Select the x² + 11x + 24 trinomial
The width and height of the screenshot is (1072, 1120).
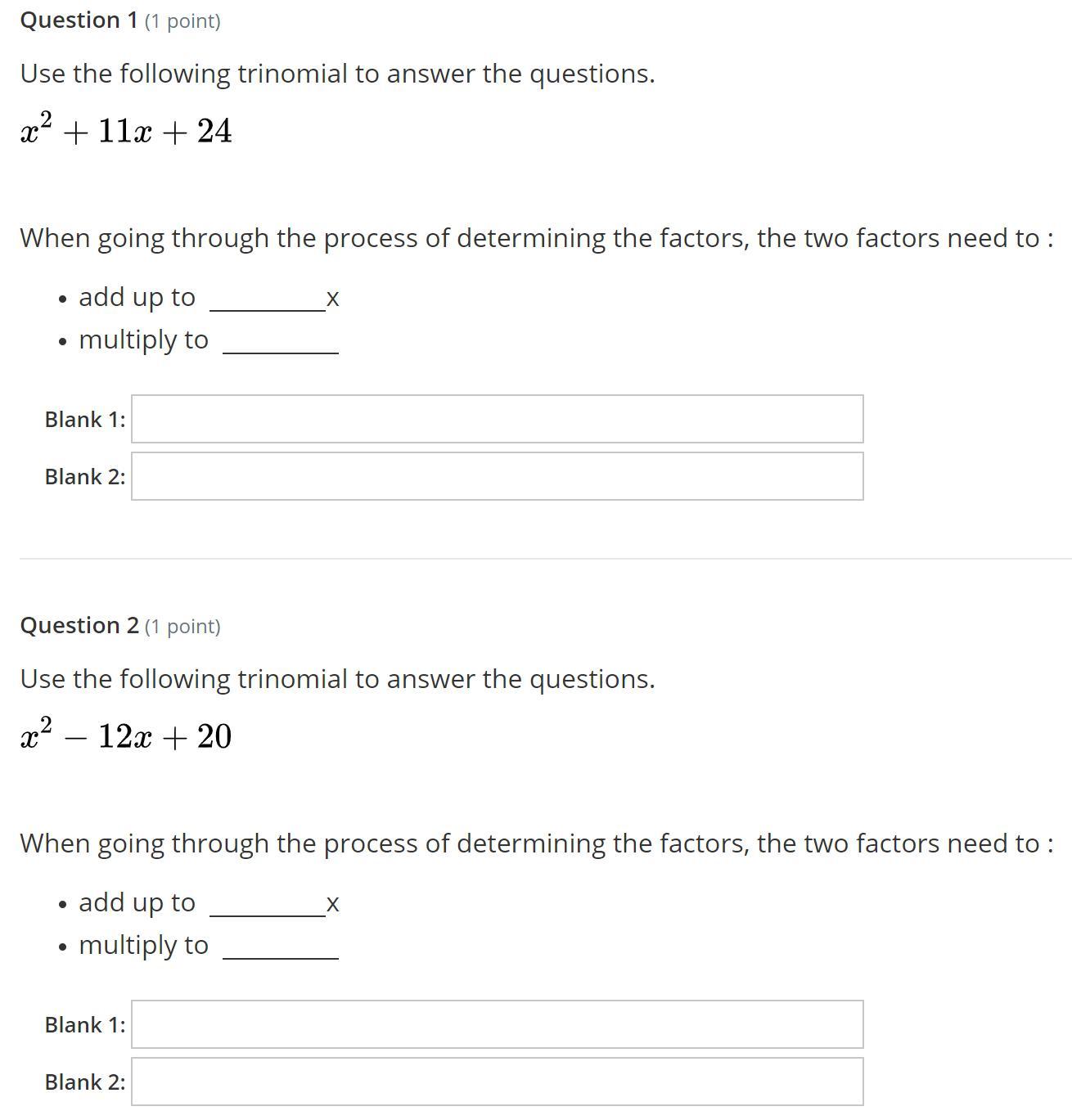click(126, 131)
